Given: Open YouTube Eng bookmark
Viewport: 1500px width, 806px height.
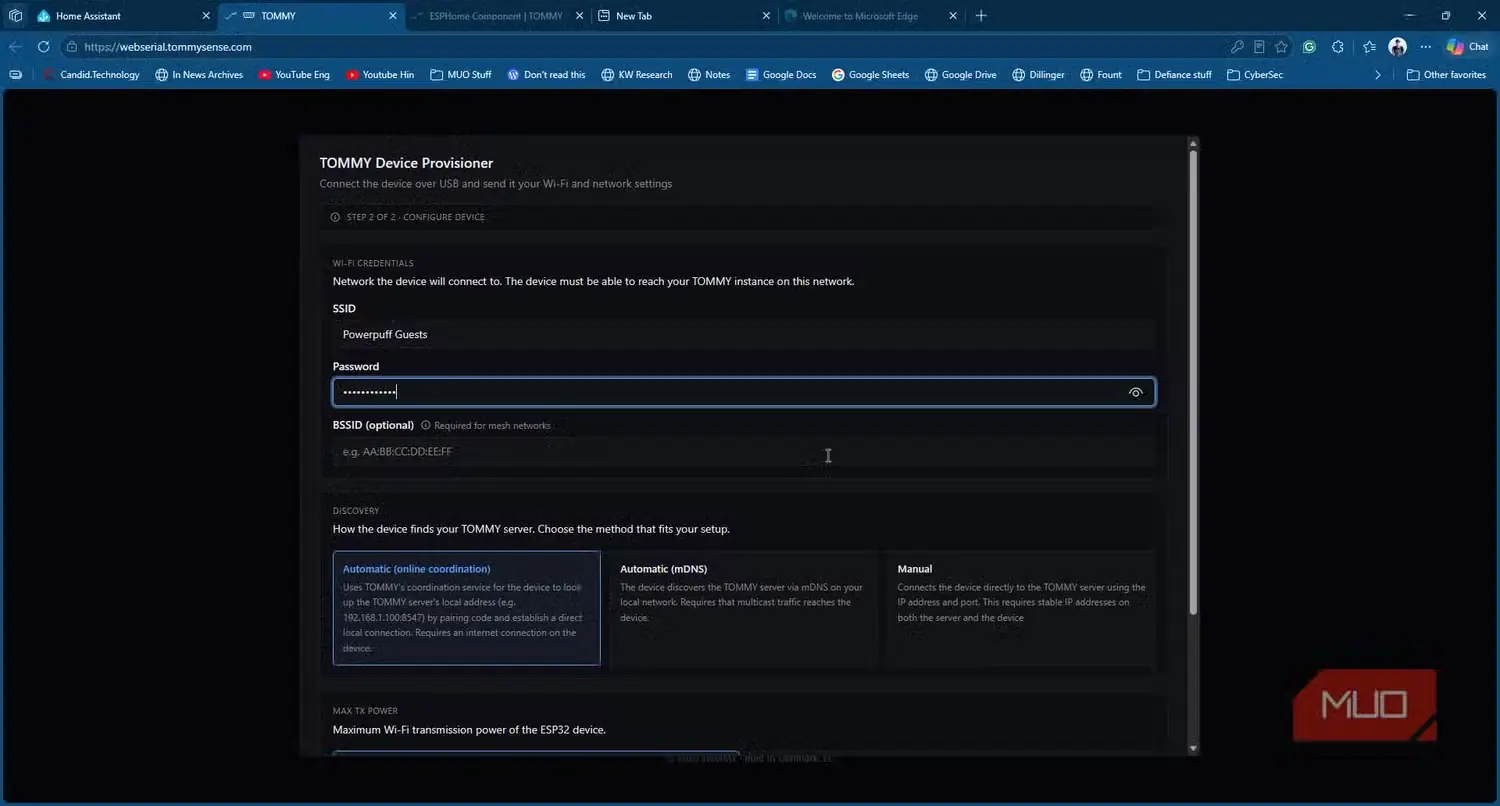Looking at the screenshot, I should tap(294, 75).
